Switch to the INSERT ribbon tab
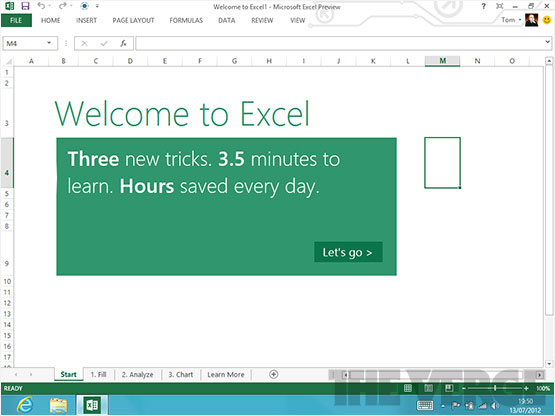Viewport: 555px width, 416px height. coord(86,21)
